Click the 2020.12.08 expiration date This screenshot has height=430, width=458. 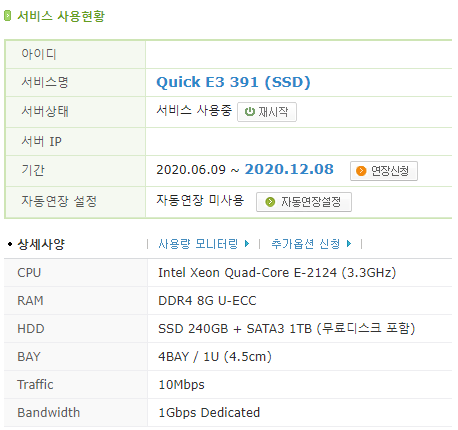tap(289, 169)
